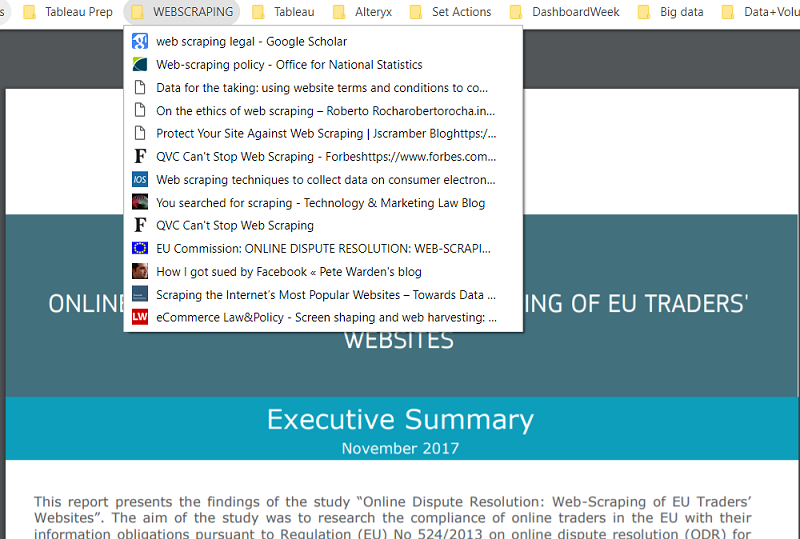Open the Forbes QVC bookmark with URL
Screen dimensions: 800x539
click(323, 156)
